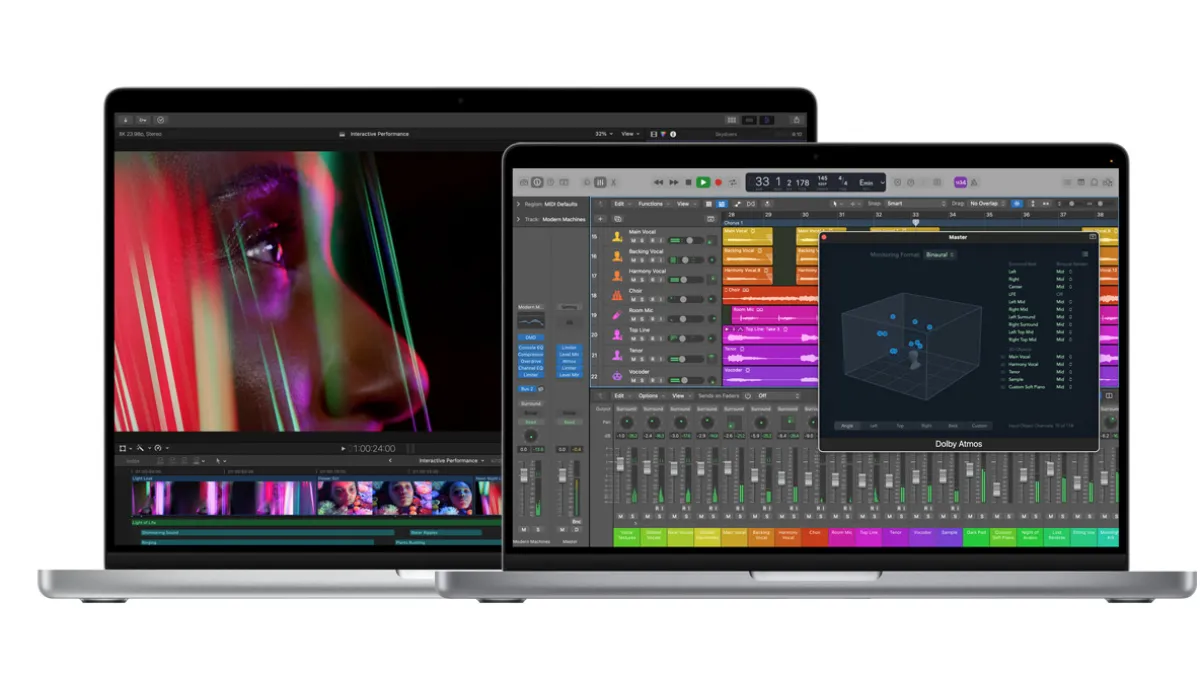The height and width of the screenshot is (675, 1200).
Task: Click the Main Vocal track icon
Action: (x=617, y=237)
